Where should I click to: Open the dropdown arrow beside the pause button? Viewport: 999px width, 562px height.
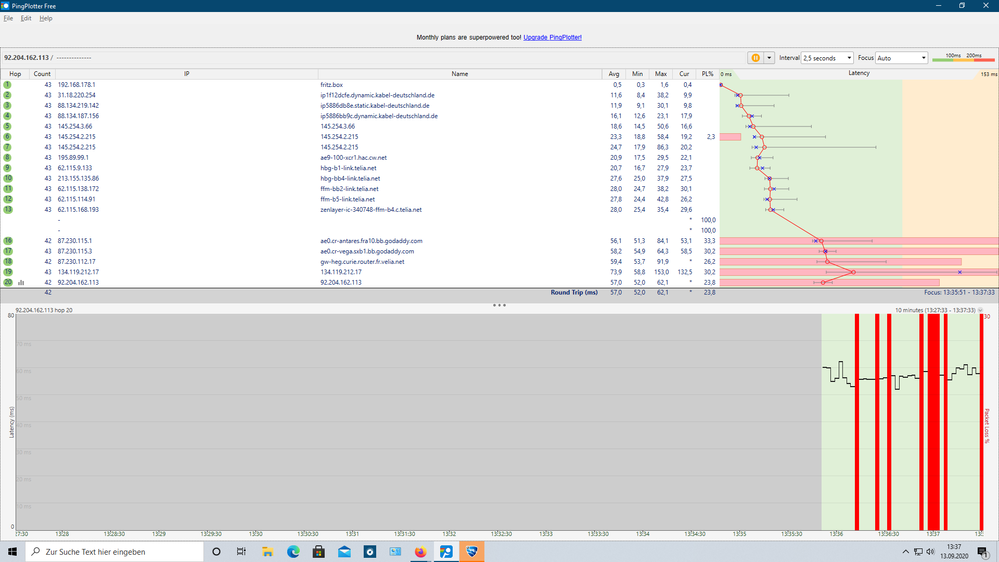tap(769, 58)
